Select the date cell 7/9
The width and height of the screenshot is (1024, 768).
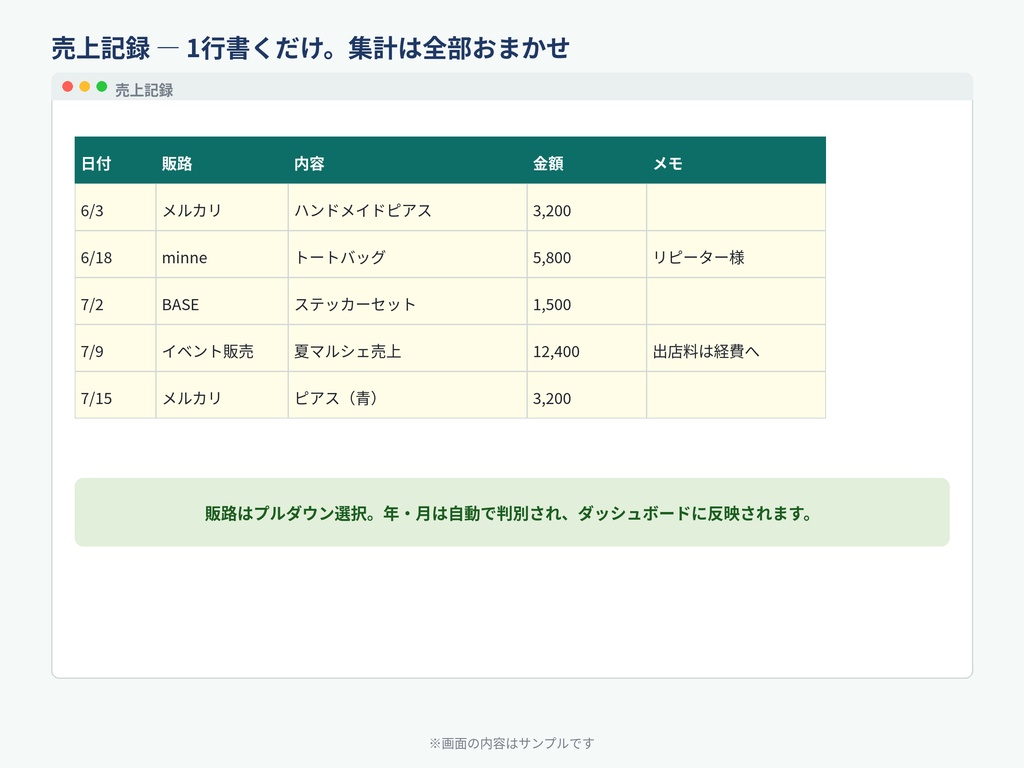pos(116,349)
